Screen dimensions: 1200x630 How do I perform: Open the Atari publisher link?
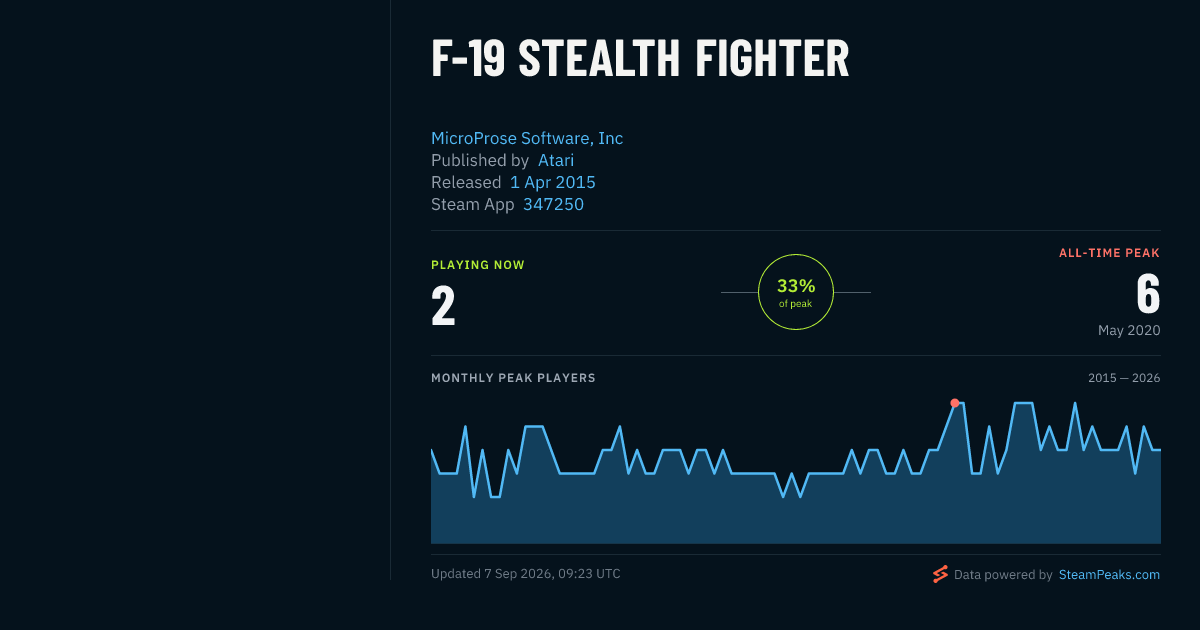point(556,160)
